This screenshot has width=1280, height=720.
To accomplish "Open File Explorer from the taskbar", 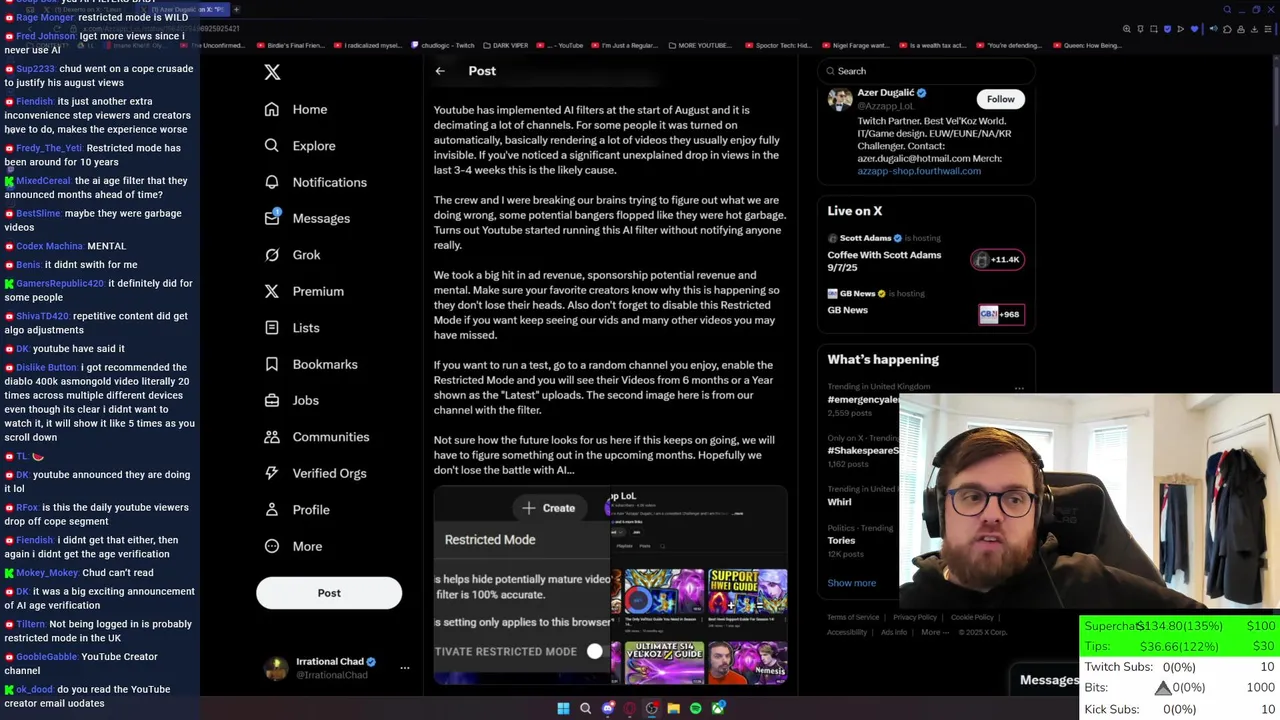I will (674, 708).
